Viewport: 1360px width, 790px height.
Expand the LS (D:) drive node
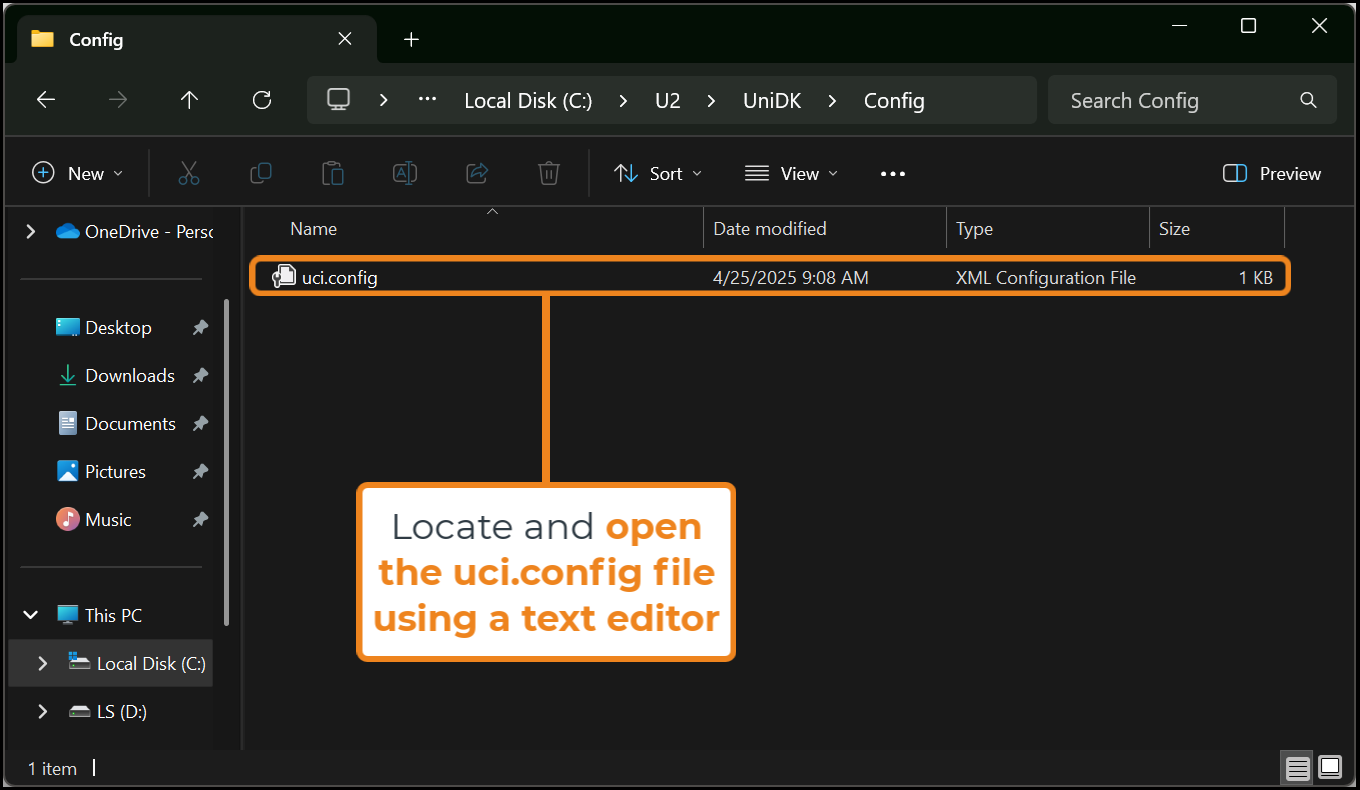(42, 712)
